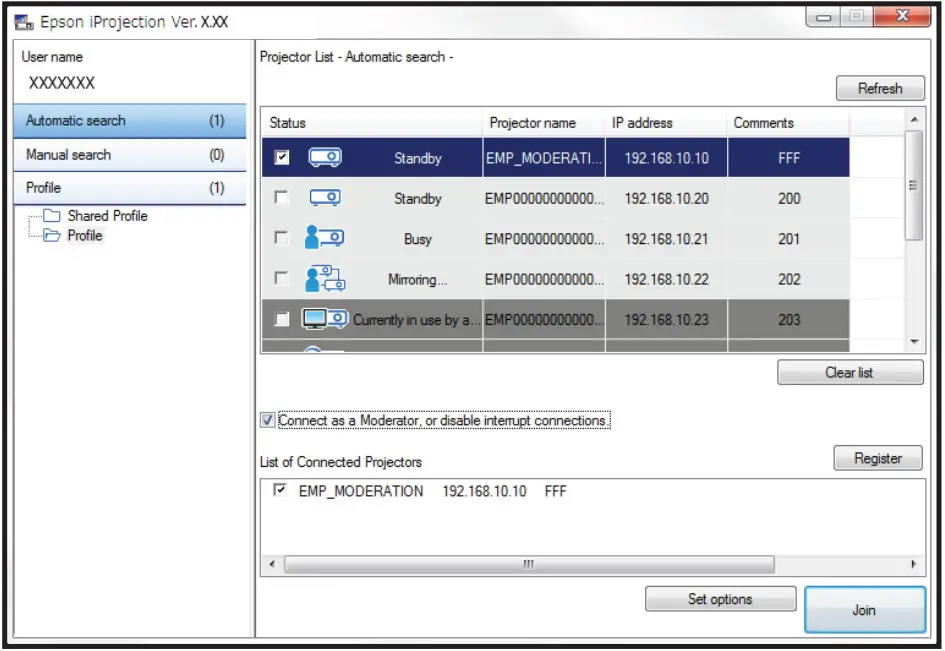Uncheck the EMP_MODERATION projector in Automatic search
Screen dimensions: 945x651
pyautogui.click(x=281, y=157)
